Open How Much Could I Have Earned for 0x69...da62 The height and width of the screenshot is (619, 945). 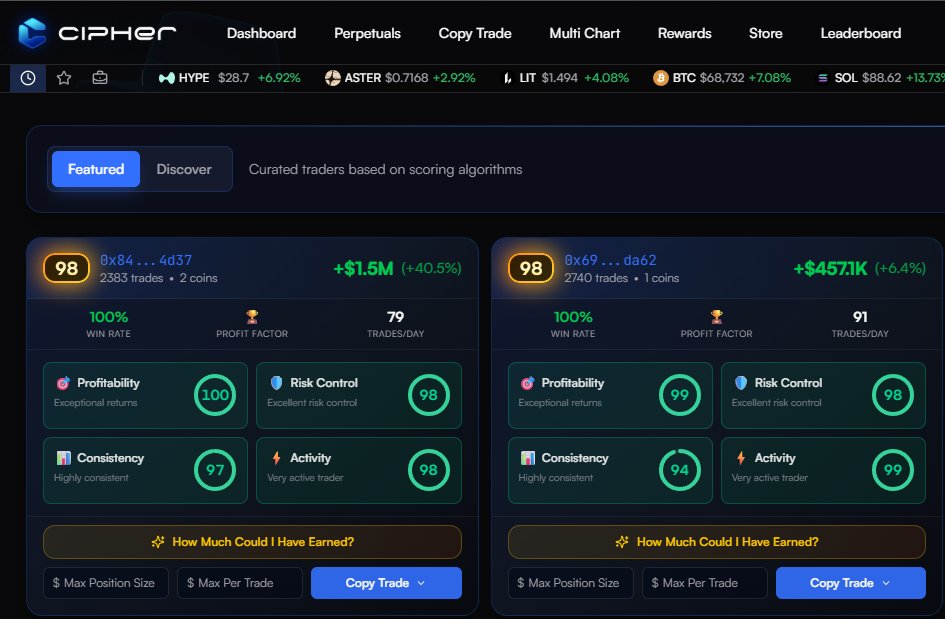717,542
